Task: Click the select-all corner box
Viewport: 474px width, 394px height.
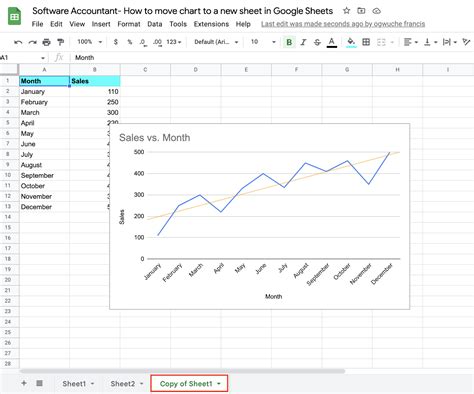Action: (9, 70)
